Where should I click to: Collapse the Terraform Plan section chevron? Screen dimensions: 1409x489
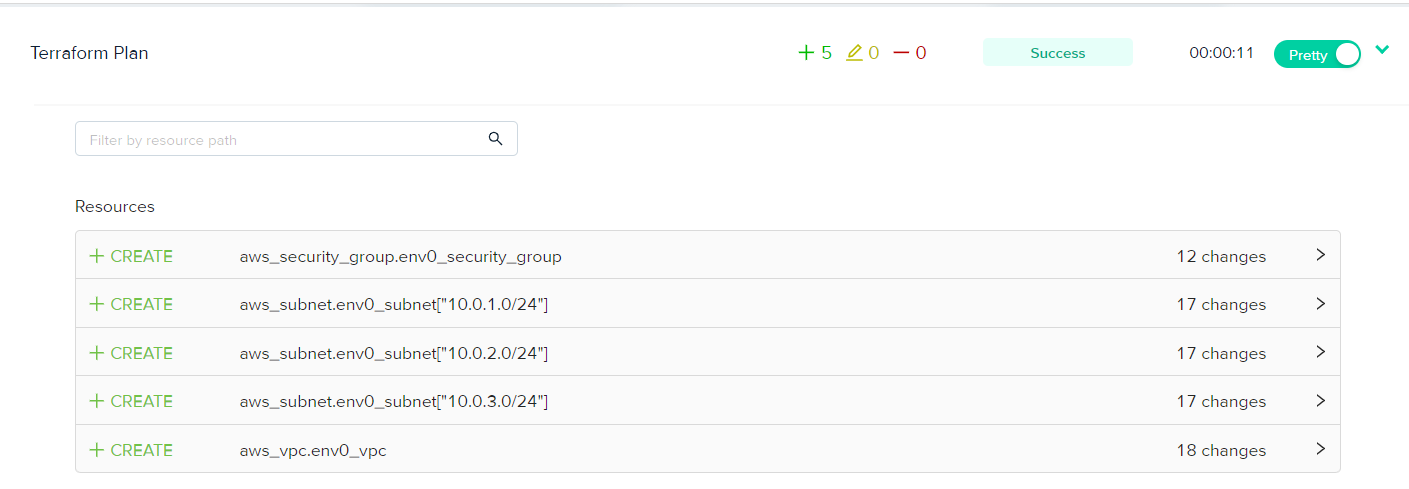coord(1382,49)
